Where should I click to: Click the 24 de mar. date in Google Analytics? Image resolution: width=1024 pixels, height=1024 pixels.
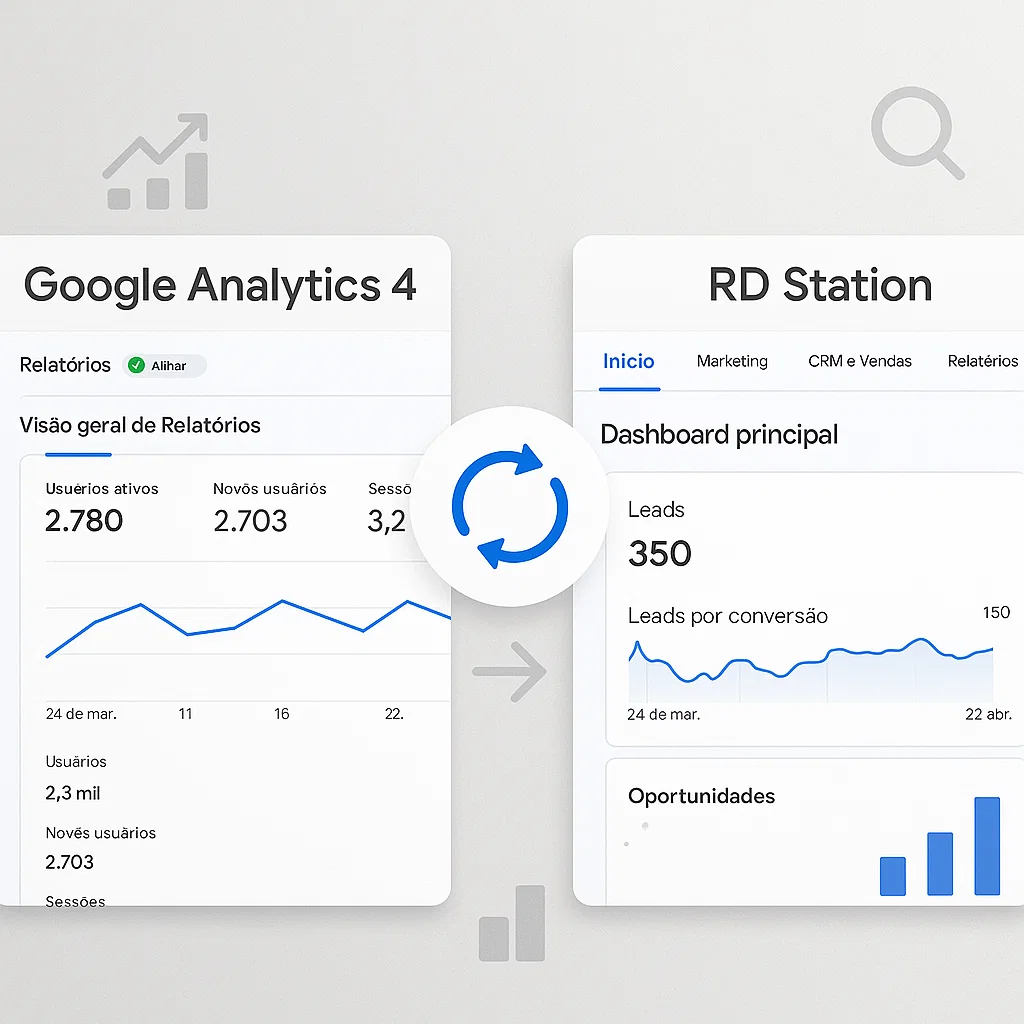point(81,714)
